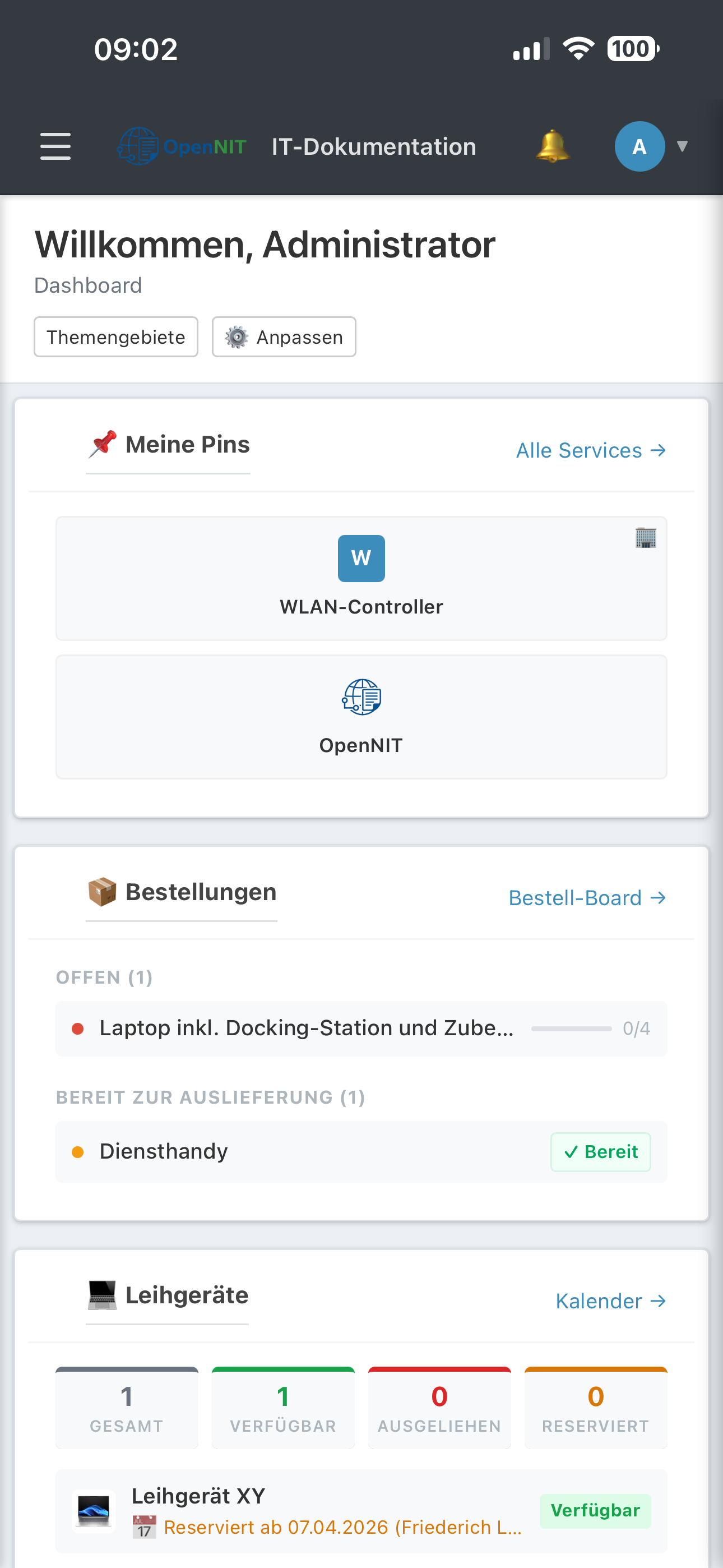The image size is (723, 1568).
Task: Open the Leihgeräte Kalender link
Action: point(610,1301)
